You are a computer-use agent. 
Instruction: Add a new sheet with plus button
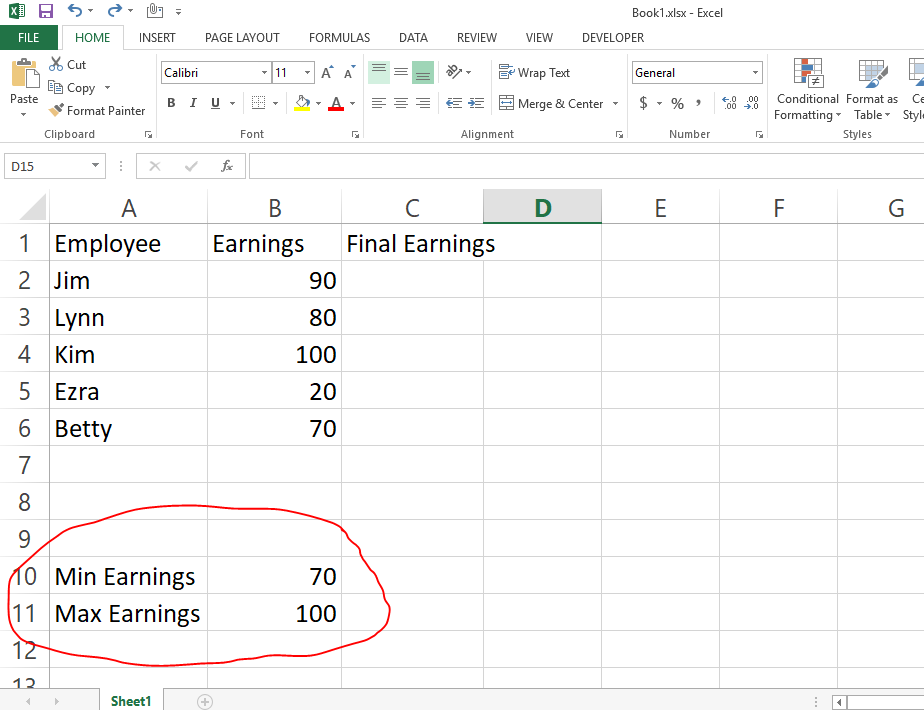205,701
